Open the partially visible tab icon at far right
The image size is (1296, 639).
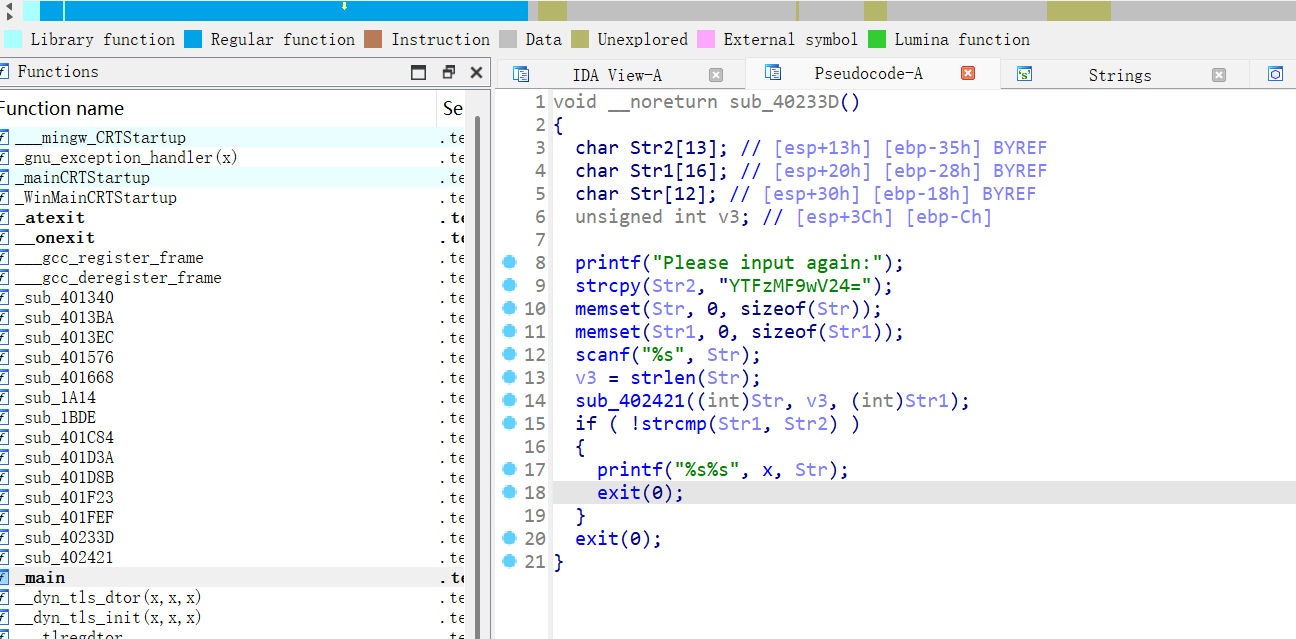point(1275,74)
